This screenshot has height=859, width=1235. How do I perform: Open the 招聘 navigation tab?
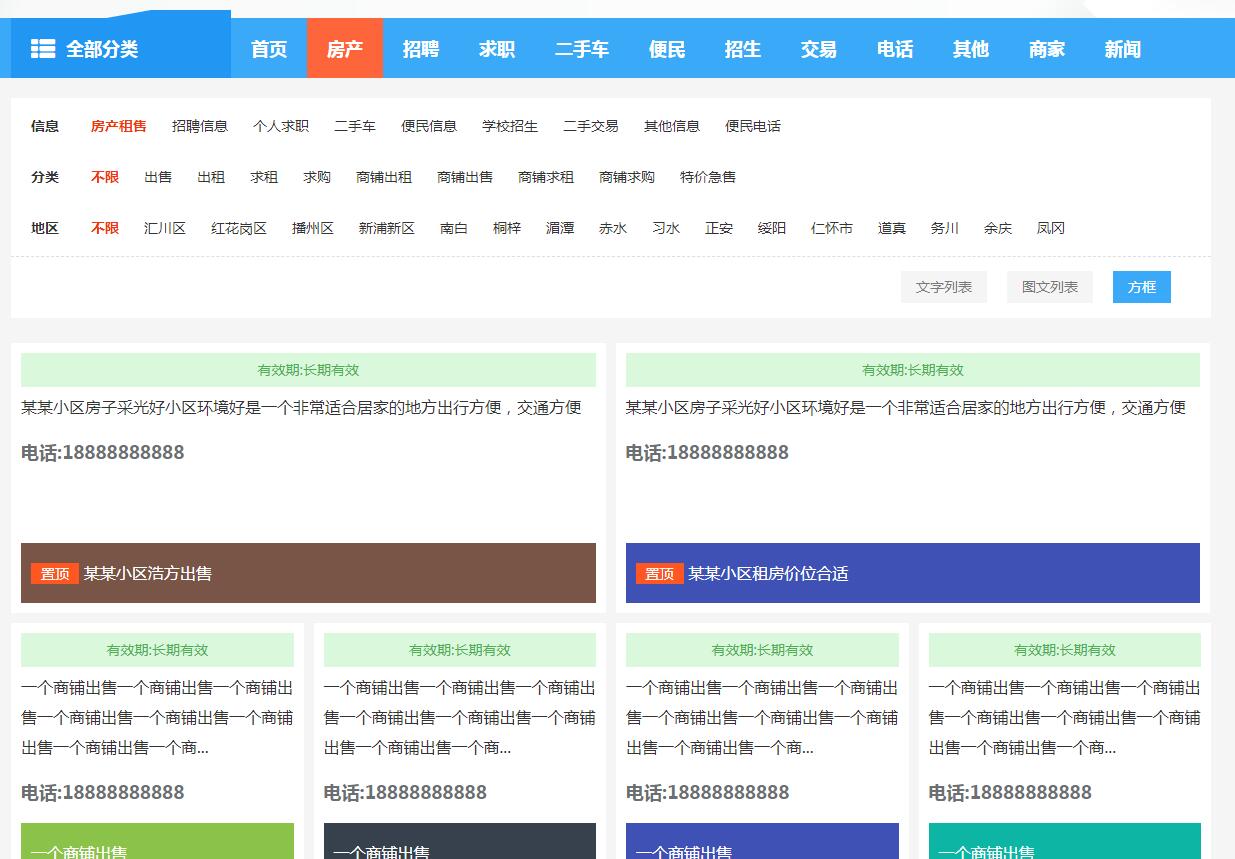click(421, 49)
